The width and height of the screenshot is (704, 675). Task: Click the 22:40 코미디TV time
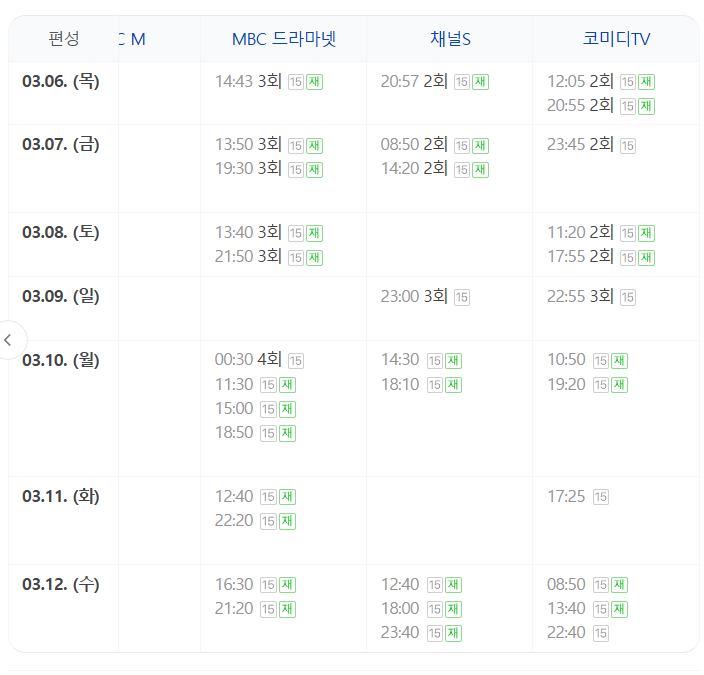[x=566, y=633]
